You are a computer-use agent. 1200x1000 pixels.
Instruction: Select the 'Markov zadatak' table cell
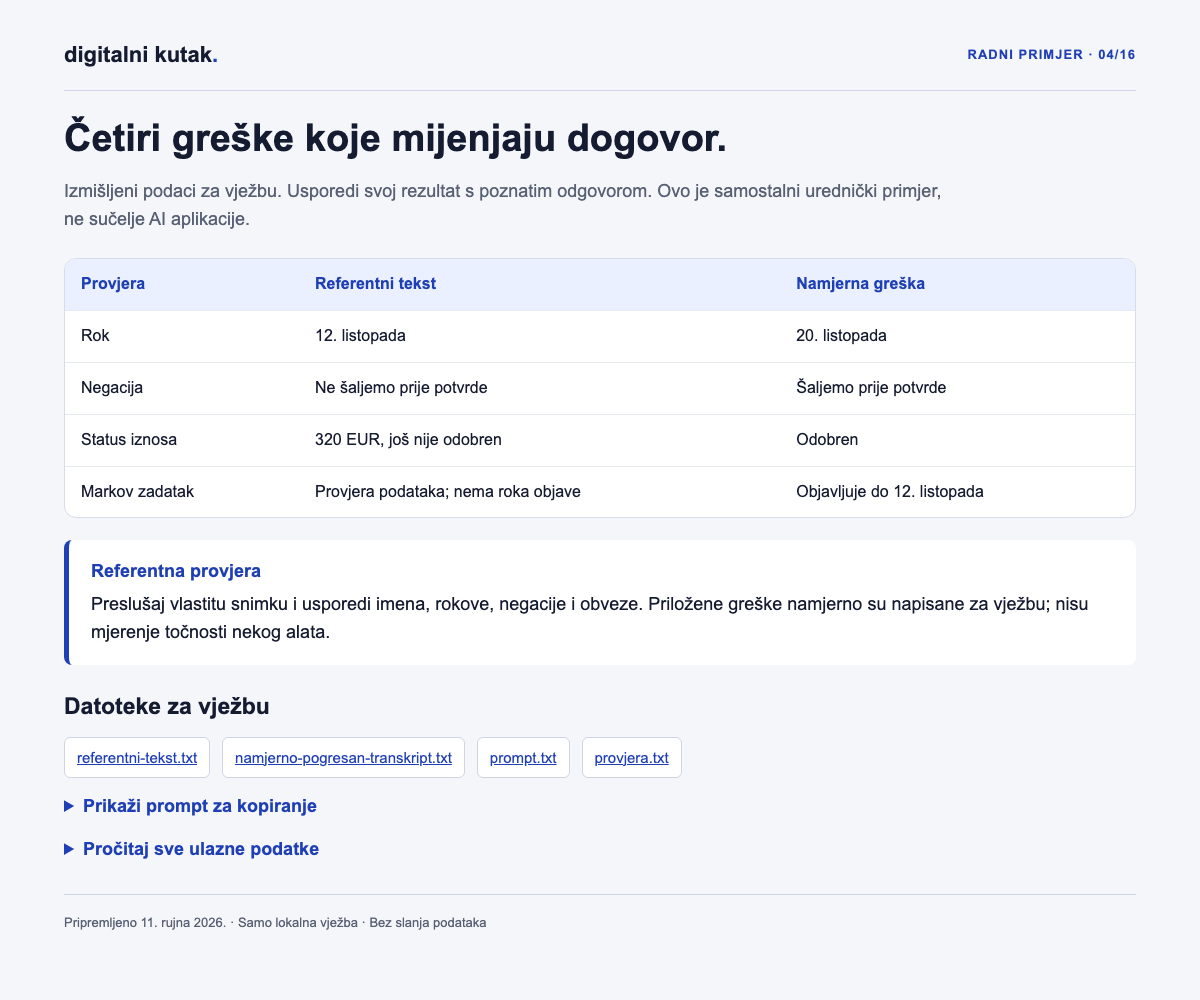[x=182, y=492]
